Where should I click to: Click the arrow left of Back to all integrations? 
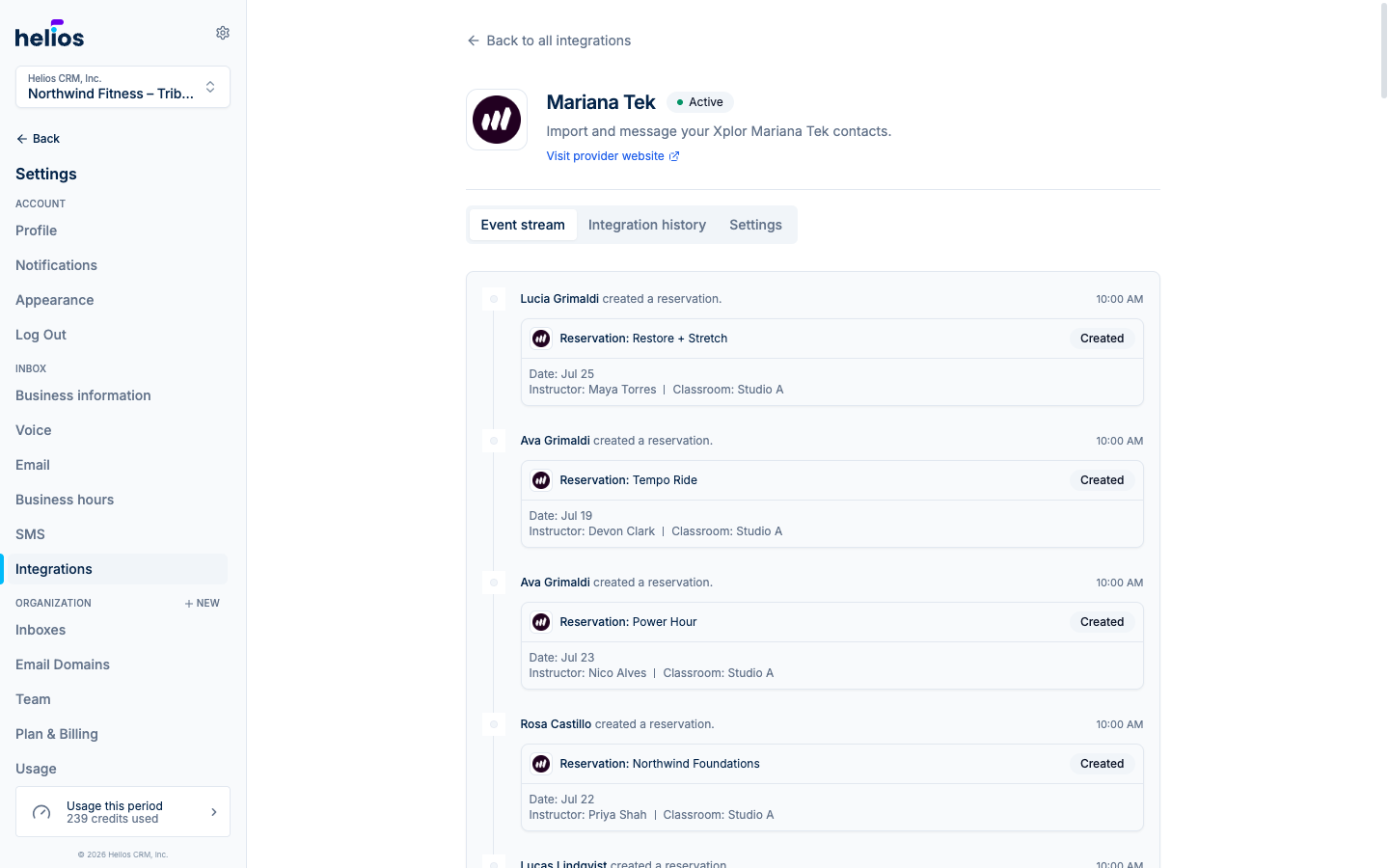pos(473,41)
